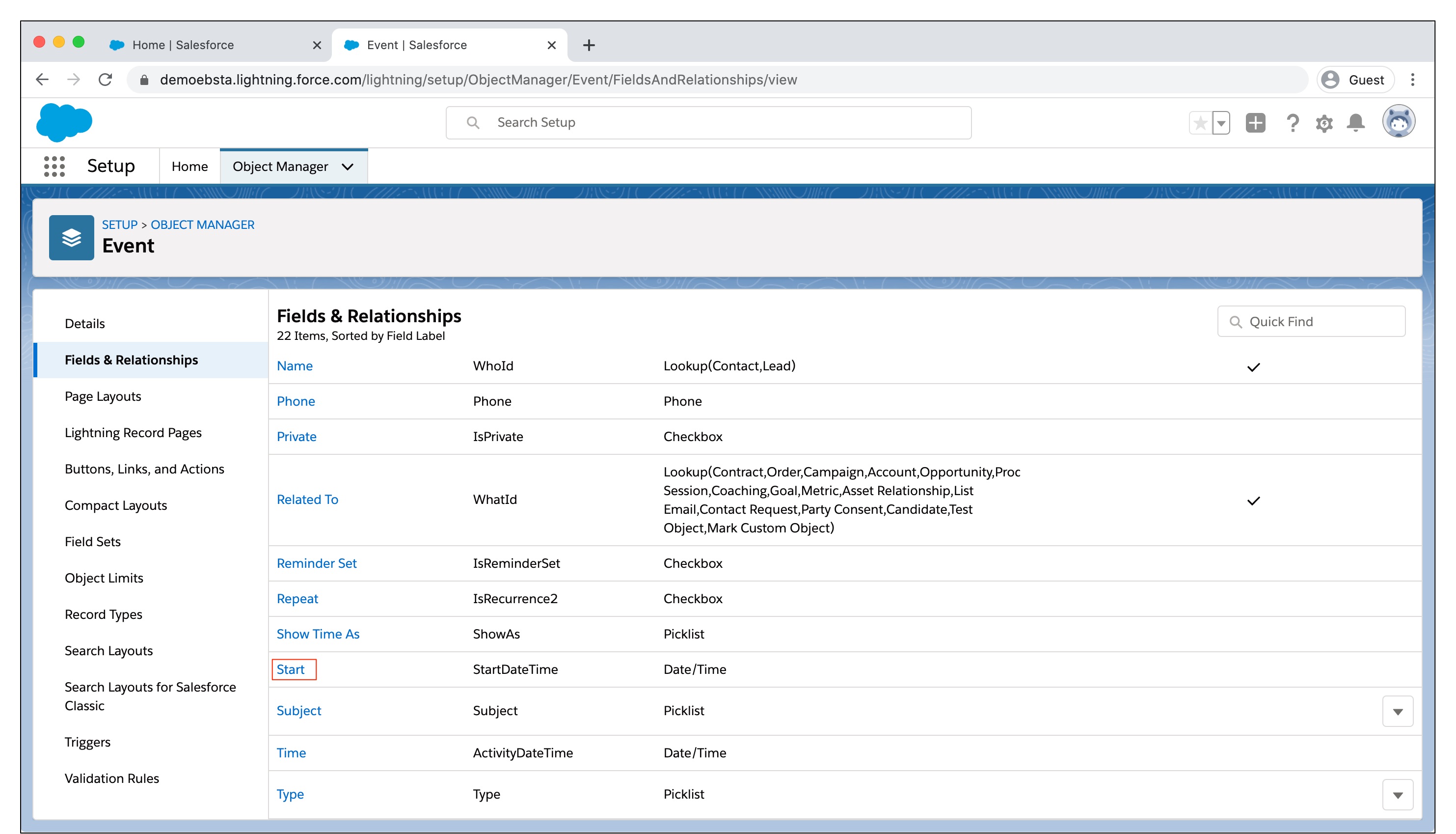Open the Start field link

290,669
